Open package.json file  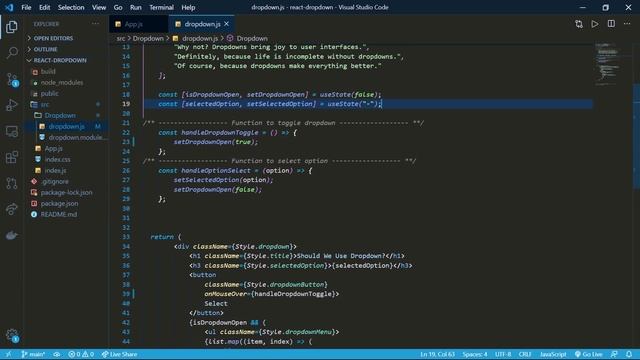coord(59,204)
